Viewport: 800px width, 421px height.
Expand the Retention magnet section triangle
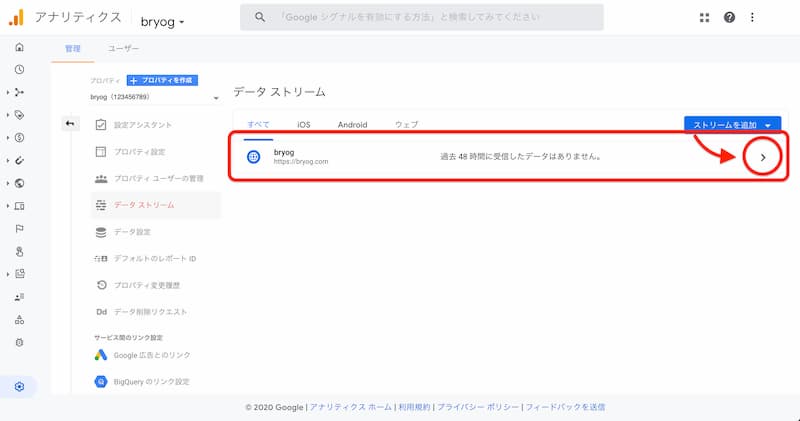8,160
